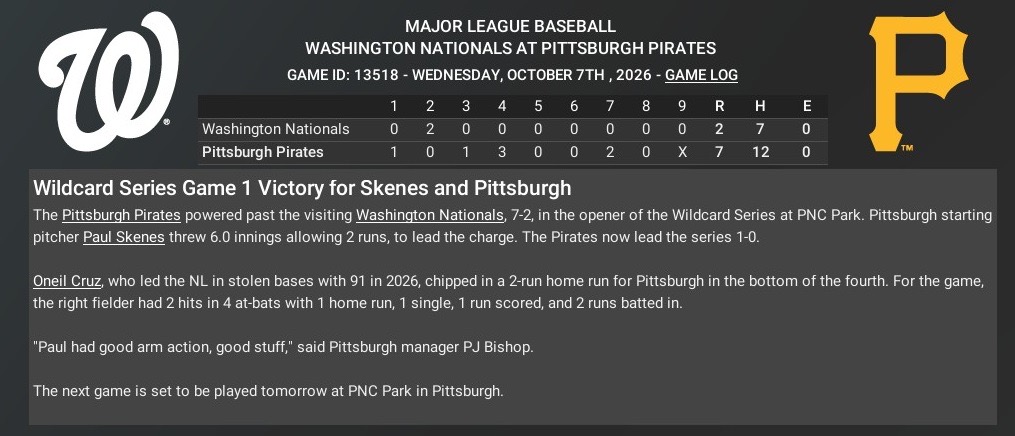Click the Errors column header E
Screen dimensions: 1015x436
coord(807,106)
